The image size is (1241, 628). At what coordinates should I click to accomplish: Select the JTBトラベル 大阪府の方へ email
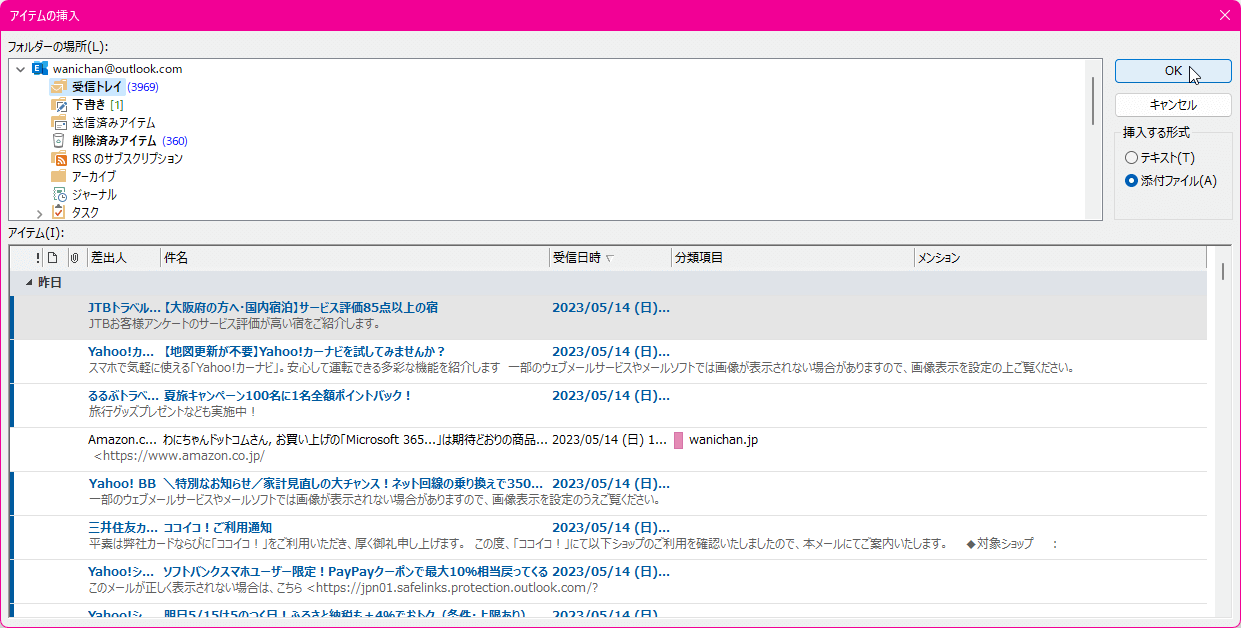pos(608,317)
